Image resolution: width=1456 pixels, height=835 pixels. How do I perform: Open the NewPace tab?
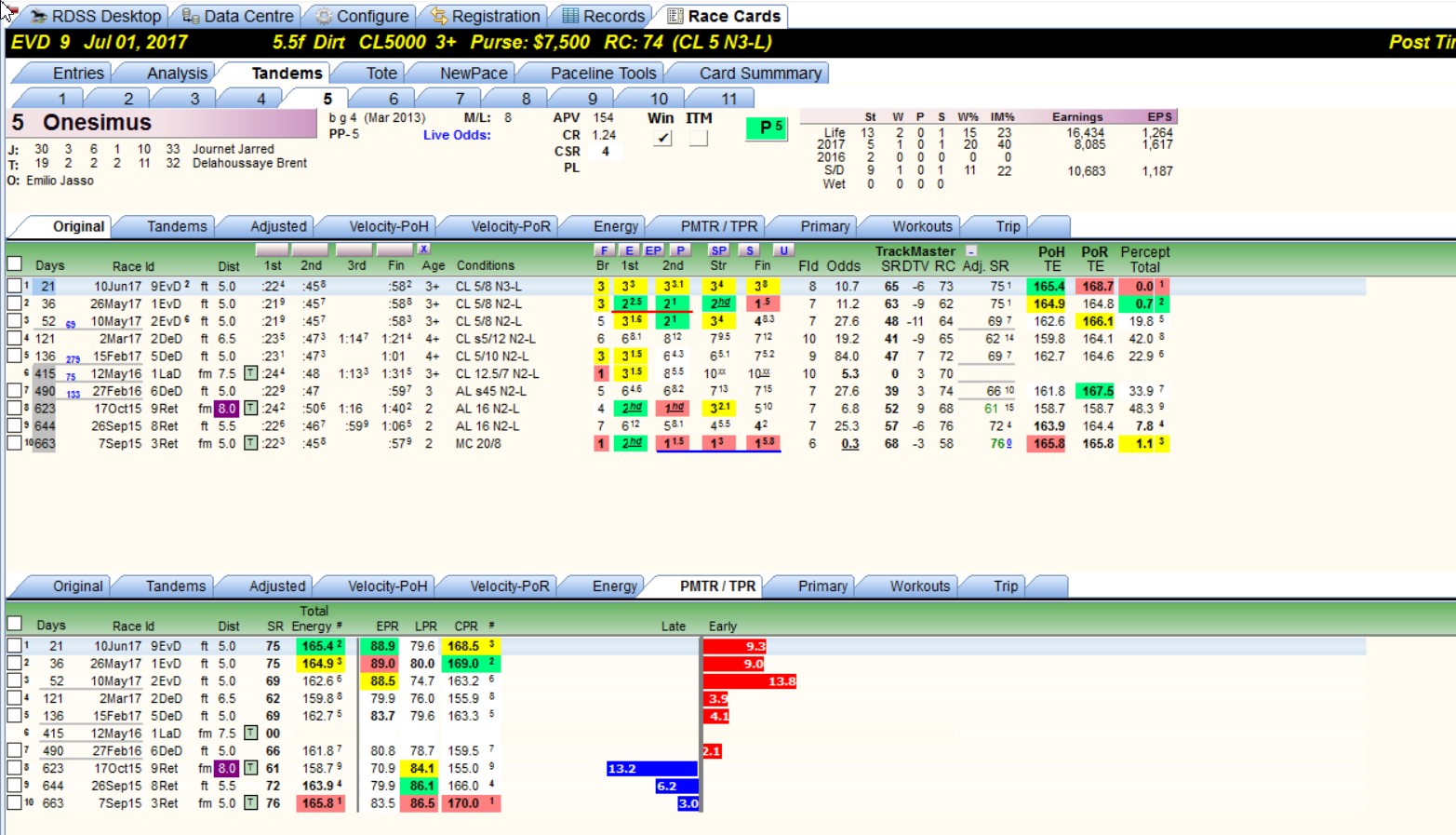[474, 73]
